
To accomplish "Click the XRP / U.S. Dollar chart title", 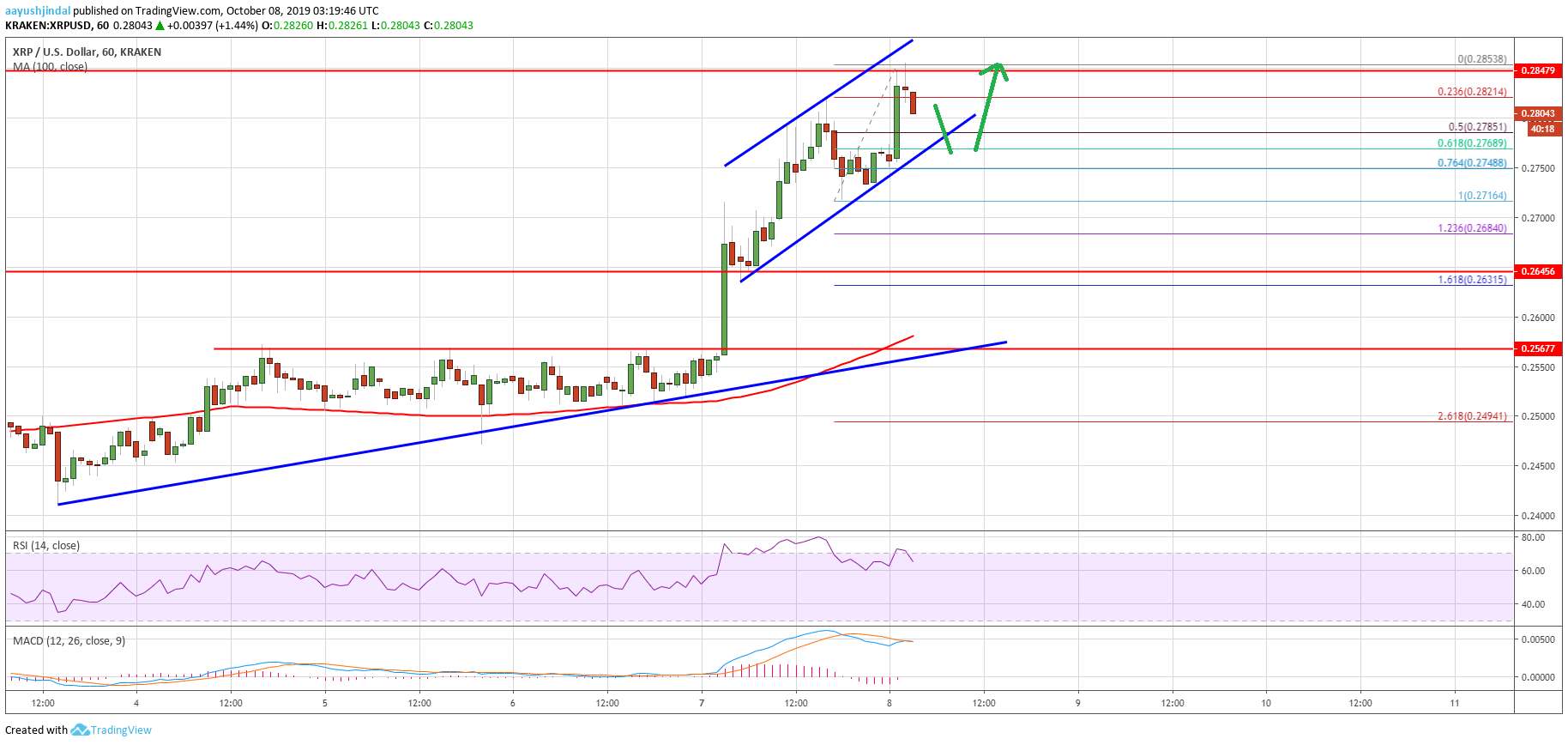I will click(87, 51).
